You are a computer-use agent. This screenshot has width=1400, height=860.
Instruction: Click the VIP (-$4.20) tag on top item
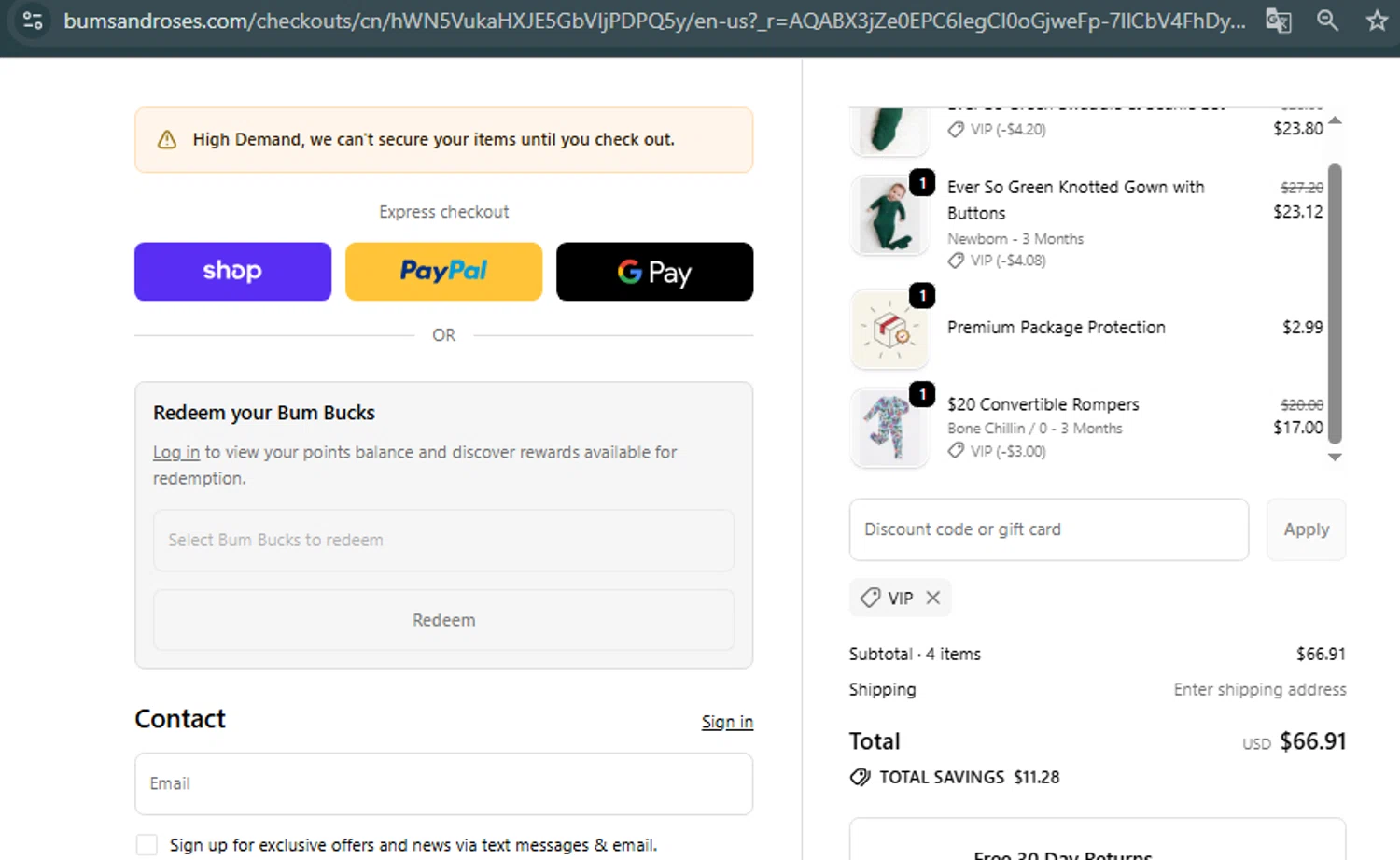997,130
